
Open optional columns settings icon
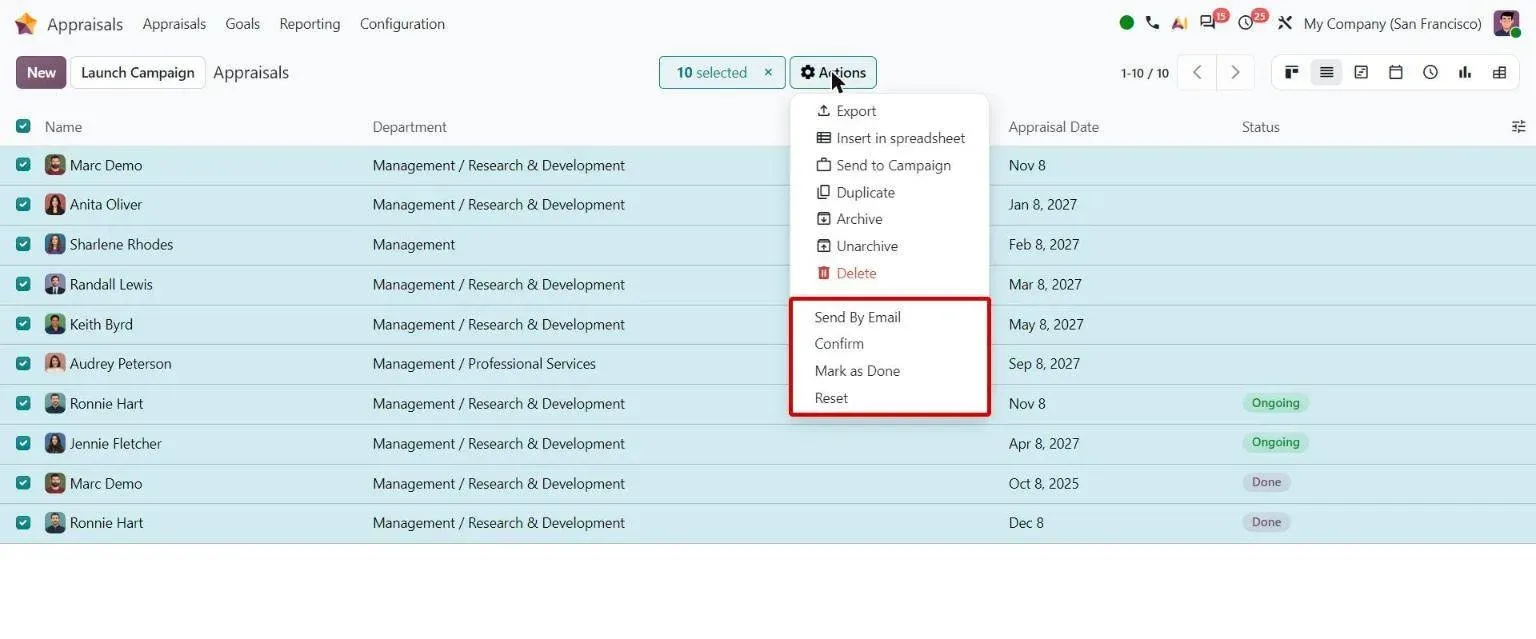point(1518,127)
